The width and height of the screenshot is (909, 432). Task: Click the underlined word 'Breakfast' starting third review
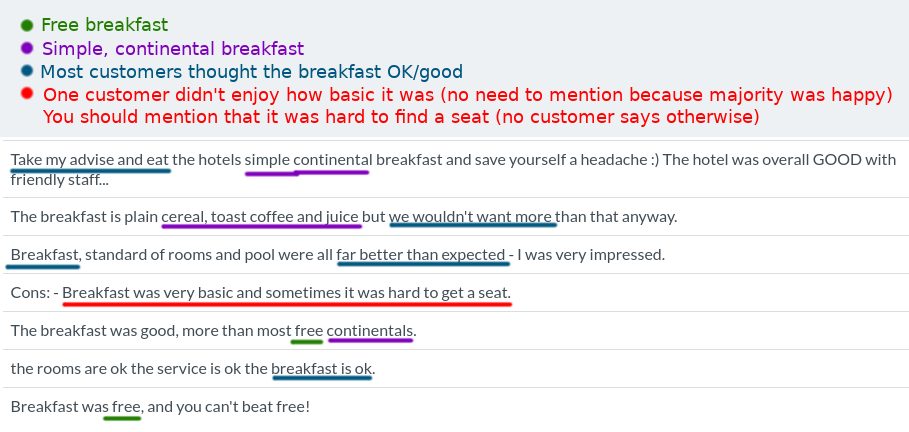[45, 255]
